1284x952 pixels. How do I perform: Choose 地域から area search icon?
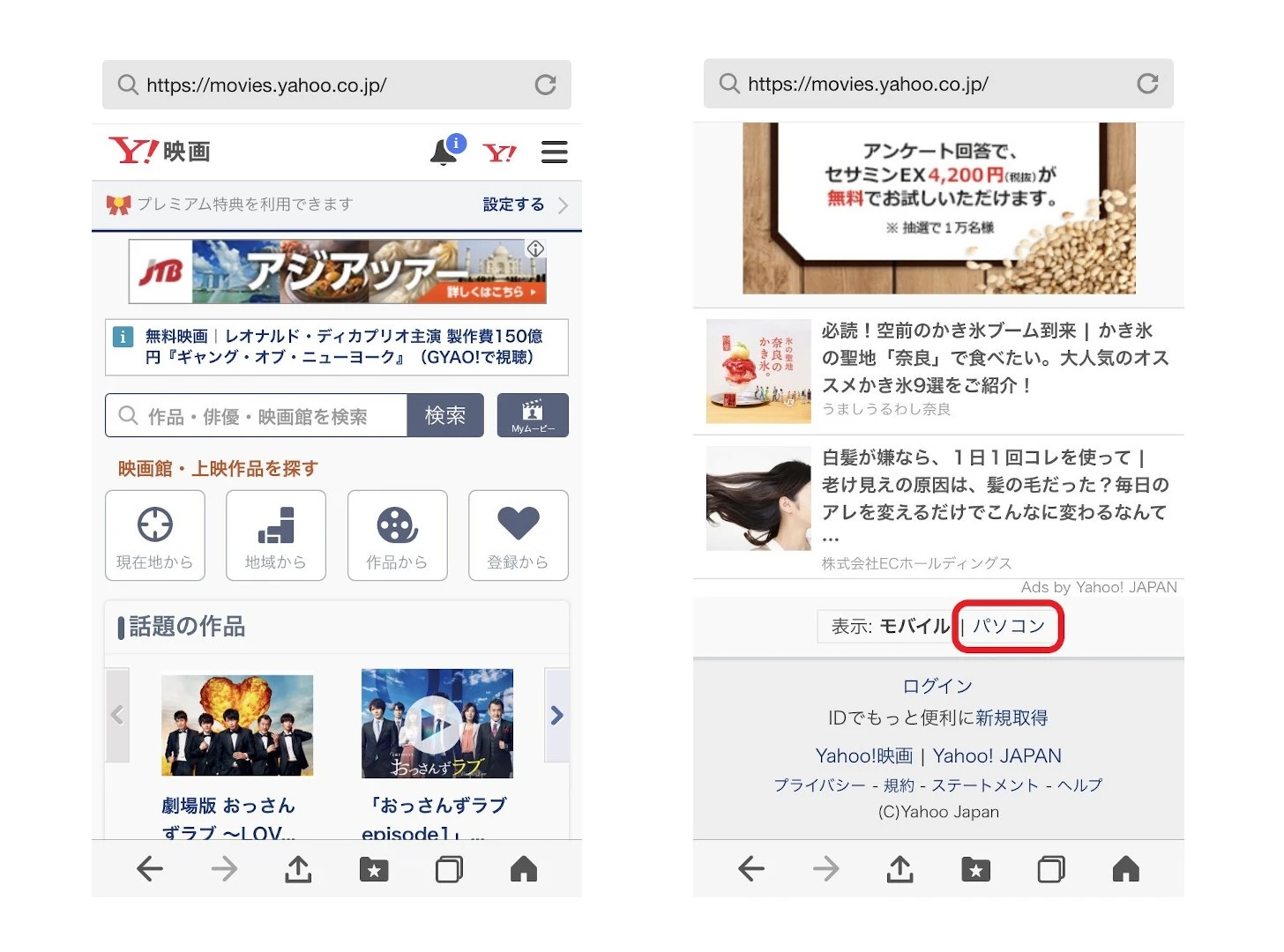click(x=276, y=535)
